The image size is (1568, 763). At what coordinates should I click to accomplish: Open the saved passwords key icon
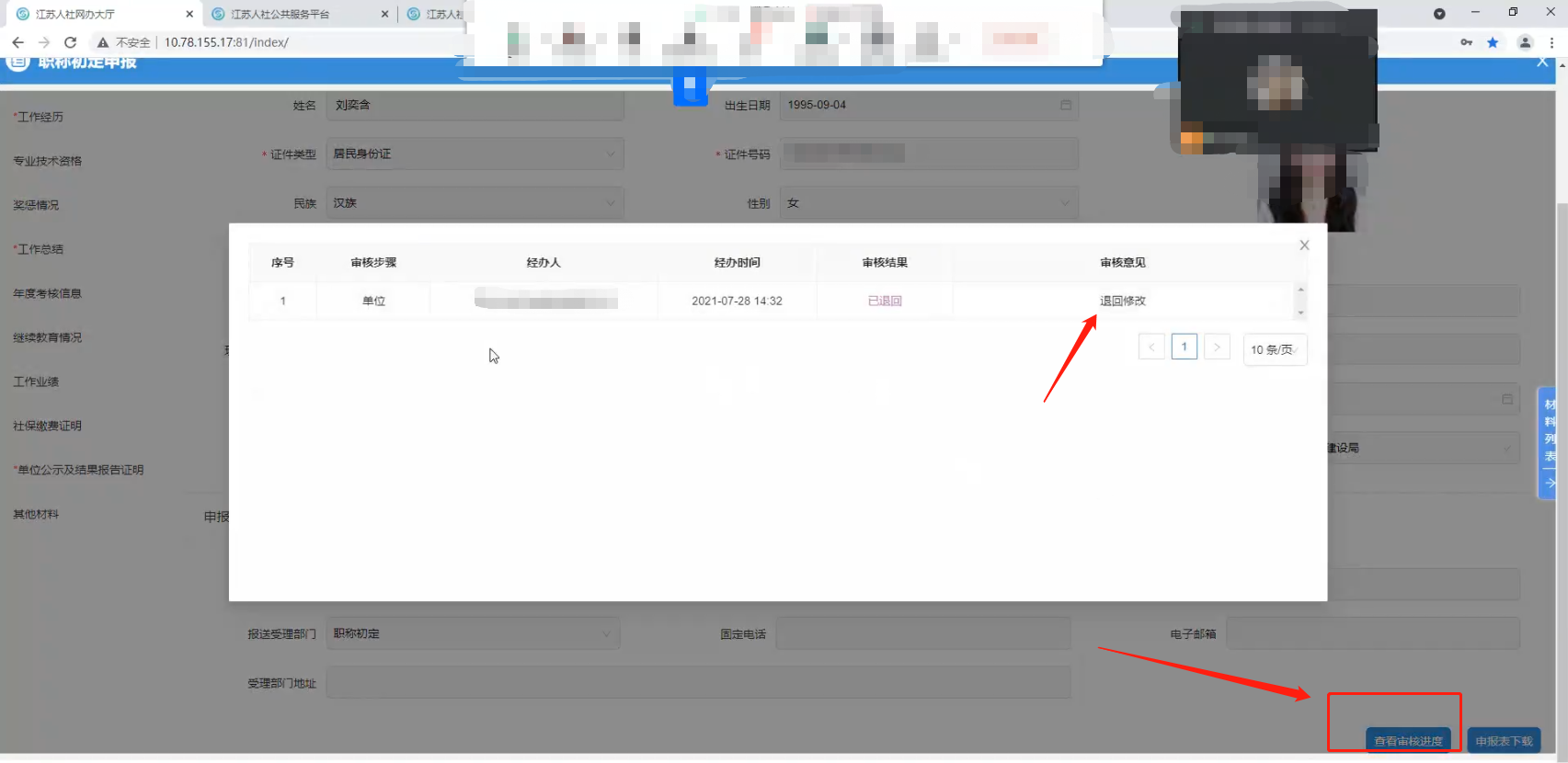1466,42
